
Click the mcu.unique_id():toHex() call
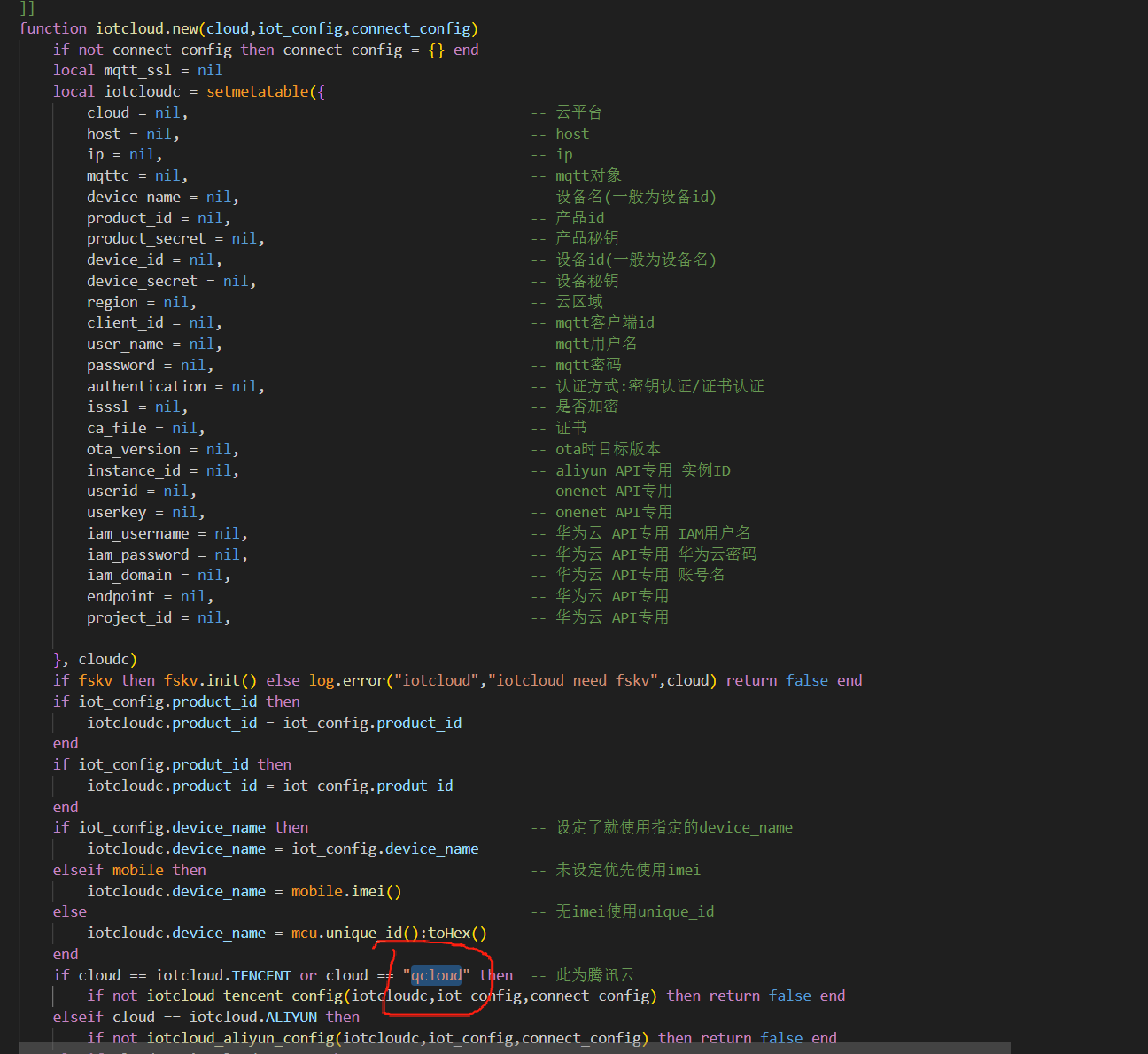[x=389, y=933]
